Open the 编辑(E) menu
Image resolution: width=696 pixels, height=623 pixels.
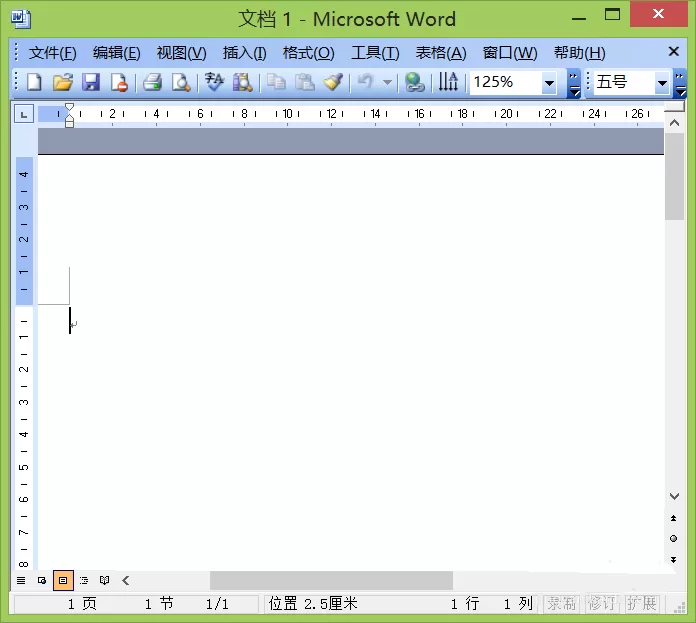(116, 53)
